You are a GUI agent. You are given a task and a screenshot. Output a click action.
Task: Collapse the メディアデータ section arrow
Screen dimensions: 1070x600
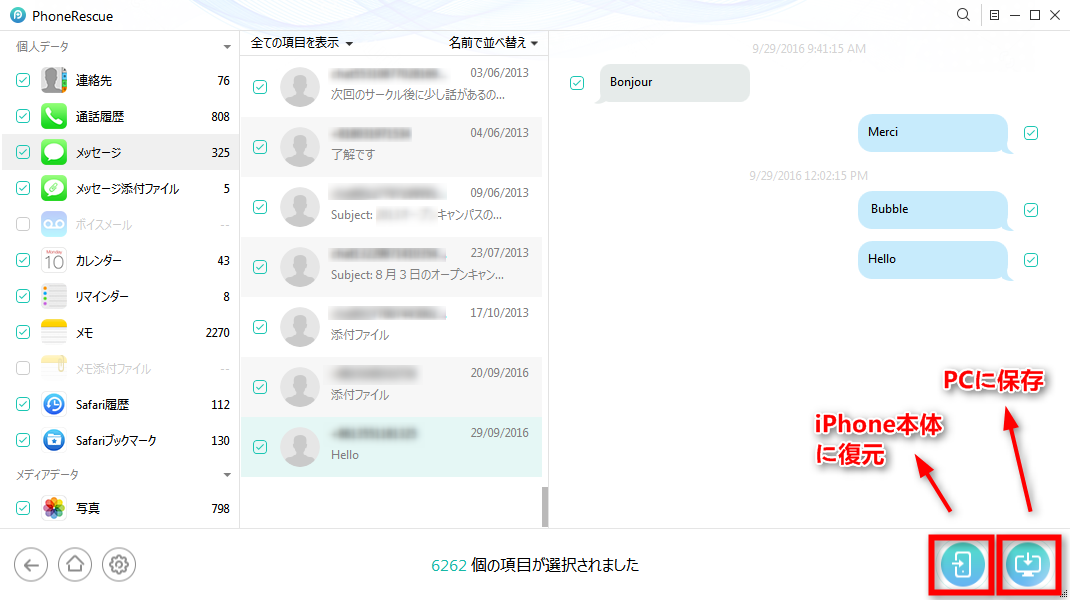[x=227, y=475]
